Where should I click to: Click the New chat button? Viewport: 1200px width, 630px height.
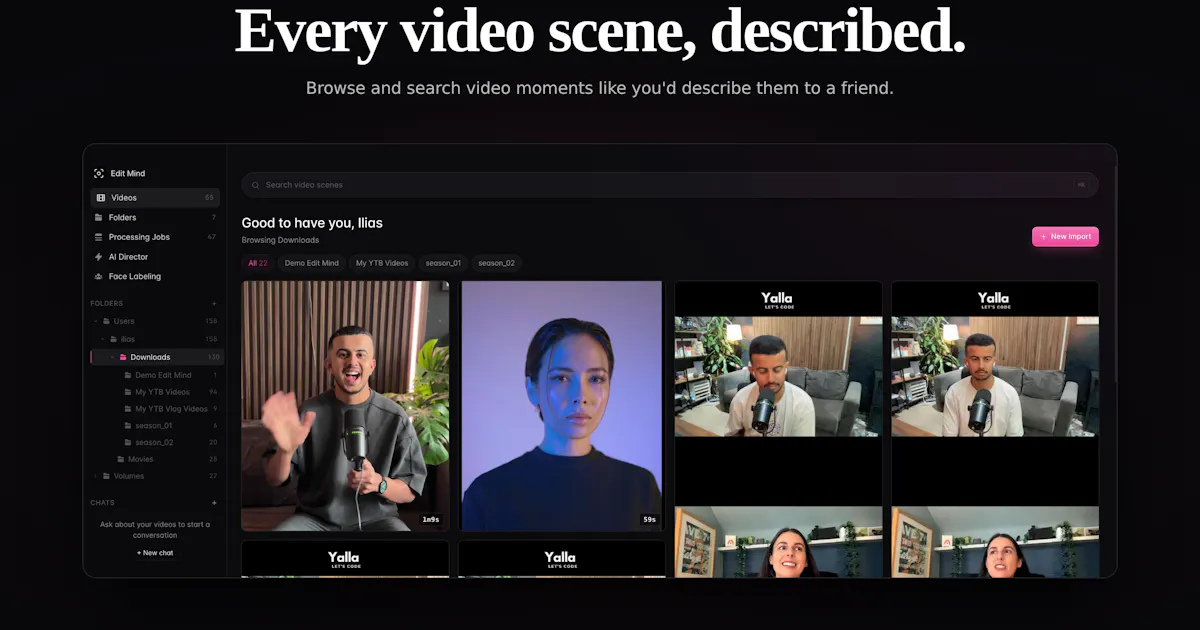click(x=155, y=553)
